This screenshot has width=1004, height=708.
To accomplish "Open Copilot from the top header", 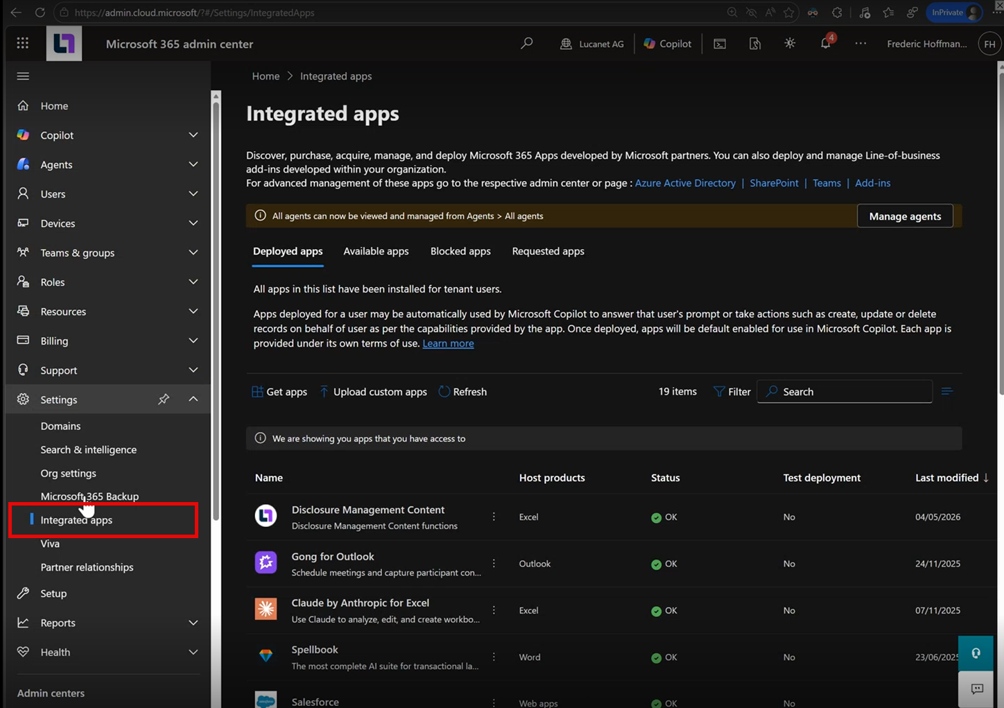I will tap(667, 44).
